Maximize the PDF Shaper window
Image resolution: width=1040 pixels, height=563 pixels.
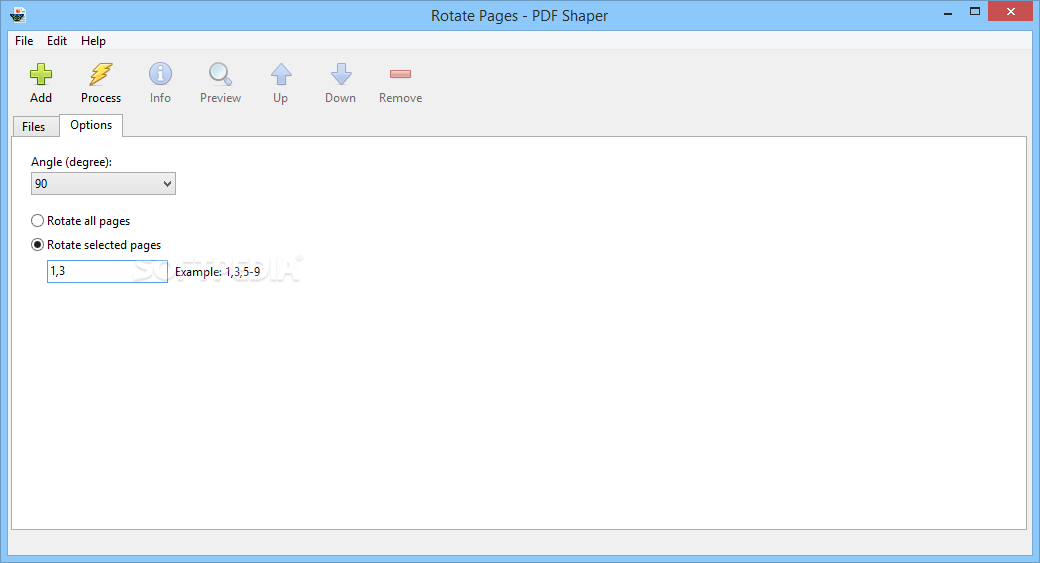pyautogui.click(x=974, y=12)
